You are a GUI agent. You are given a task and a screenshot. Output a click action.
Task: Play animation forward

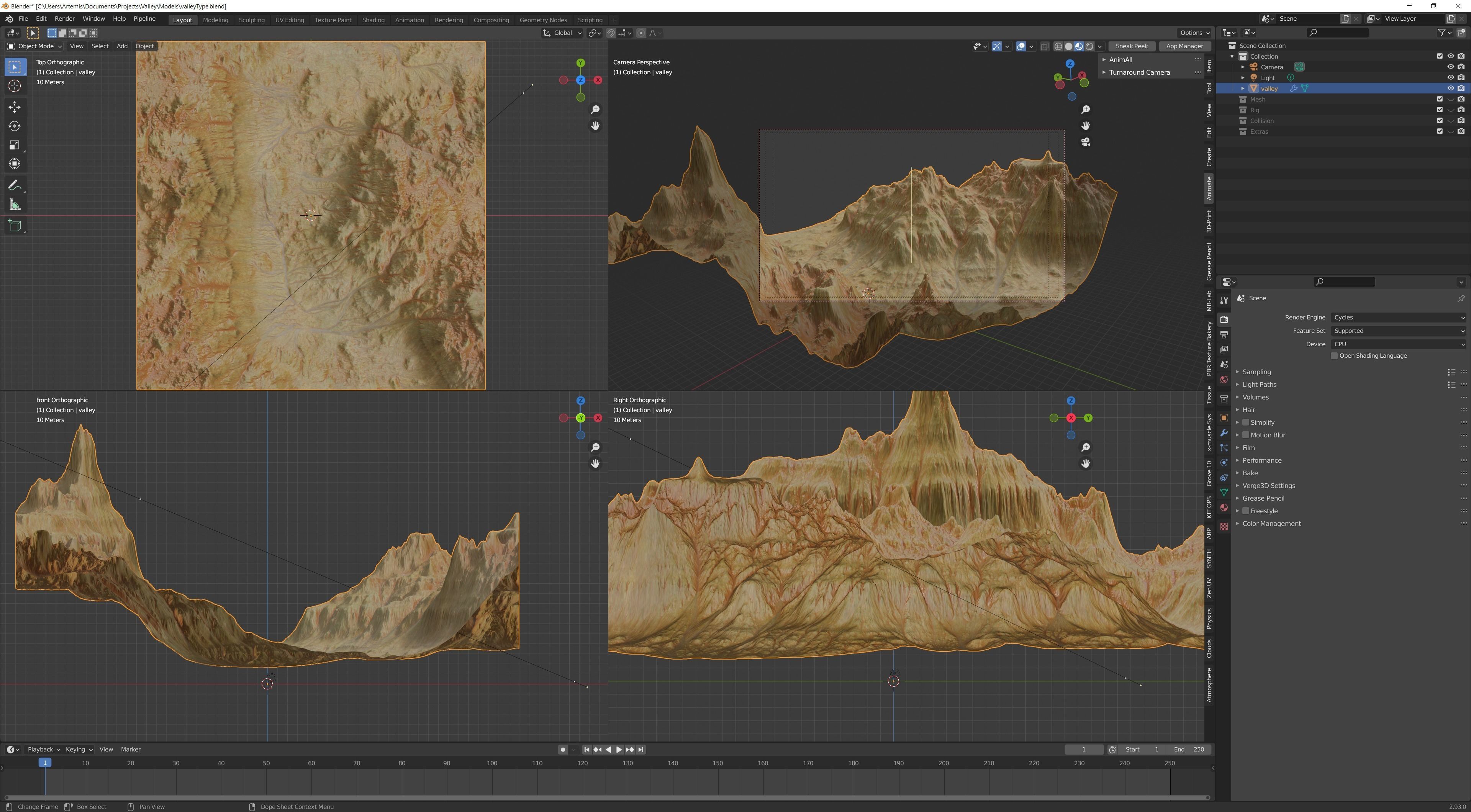[619, 749]
